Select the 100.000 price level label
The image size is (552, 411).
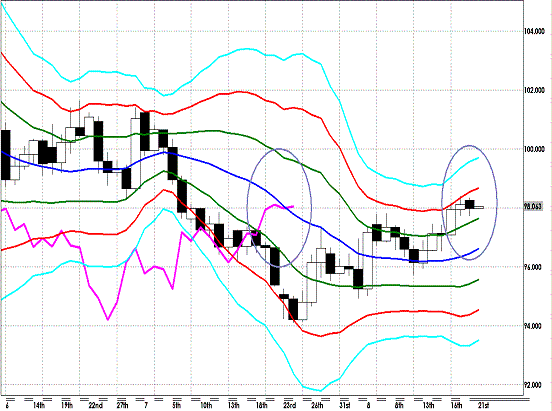pos(534,149)
